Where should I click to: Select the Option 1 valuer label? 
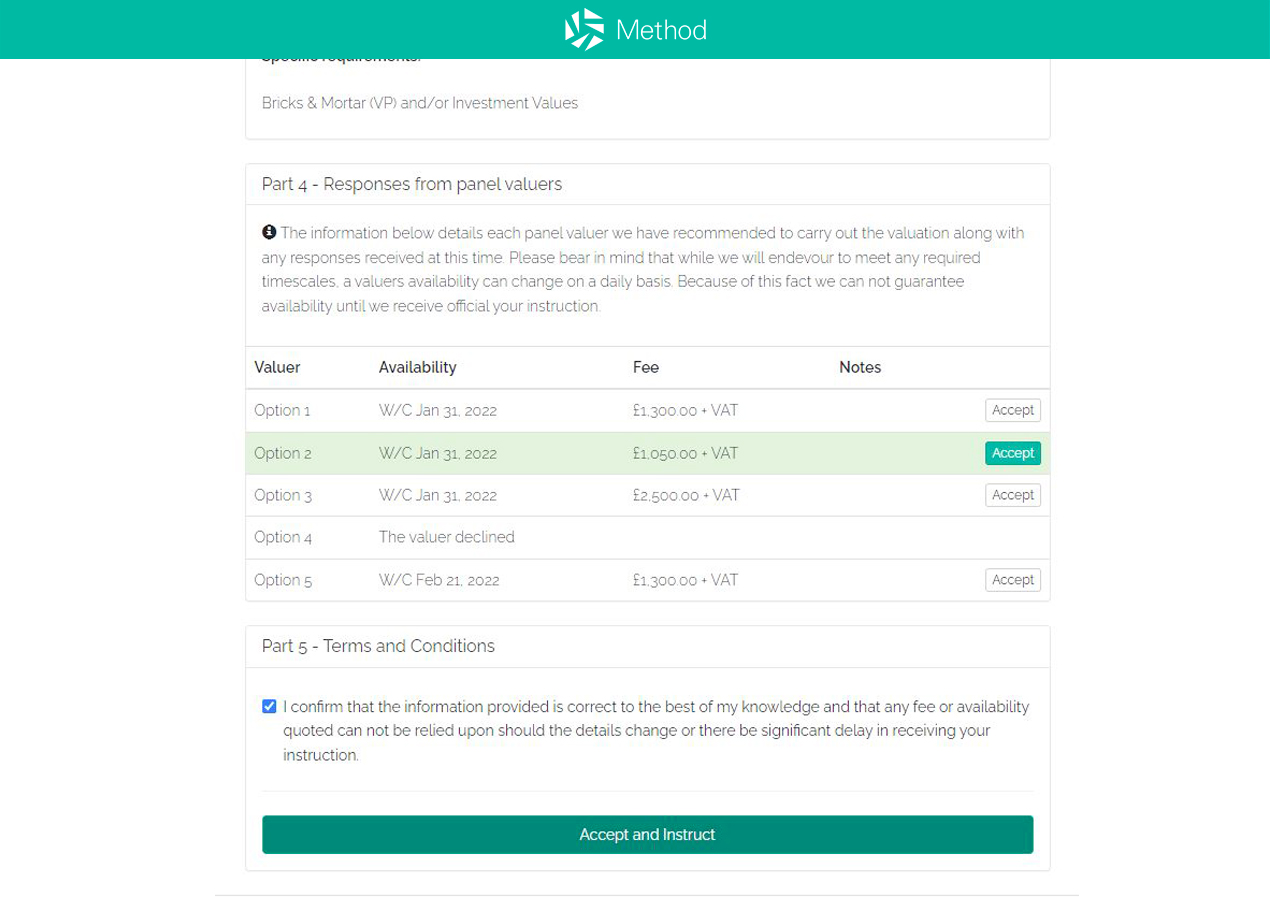(x=282, y=410)
